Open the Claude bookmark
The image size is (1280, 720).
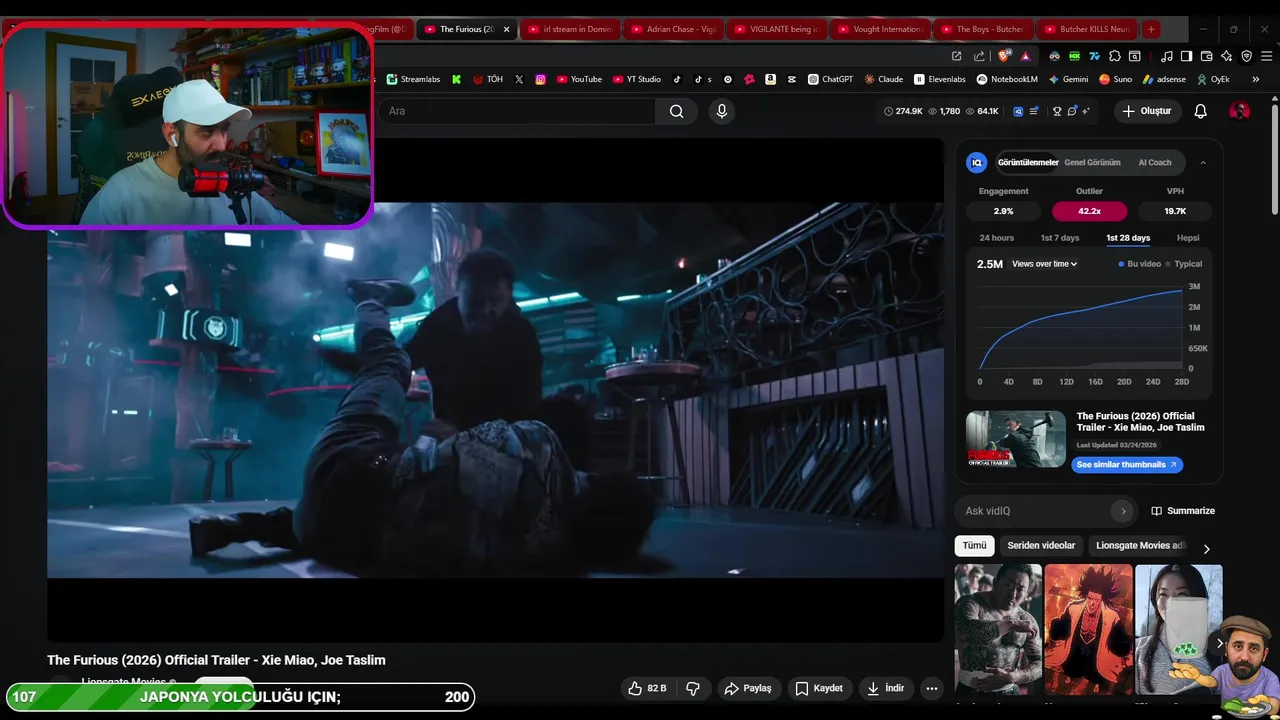[x=884, y=79]
